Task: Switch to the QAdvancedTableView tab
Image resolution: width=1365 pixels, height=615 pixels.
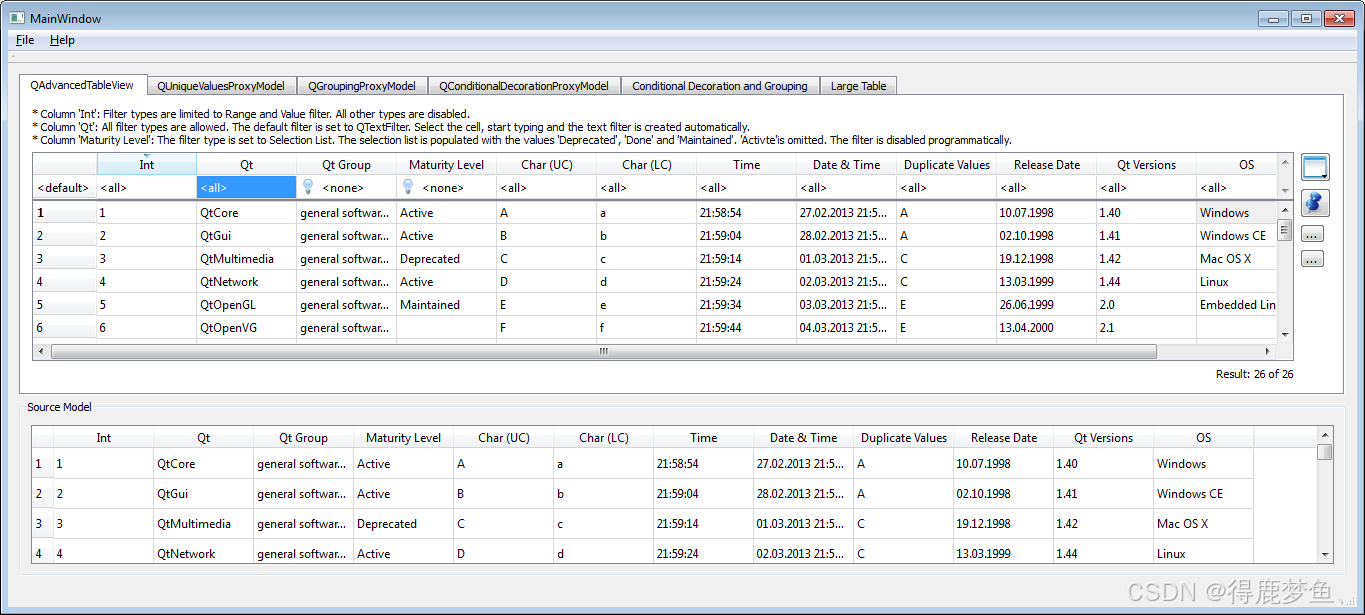Action: click(x=82, y=85)
